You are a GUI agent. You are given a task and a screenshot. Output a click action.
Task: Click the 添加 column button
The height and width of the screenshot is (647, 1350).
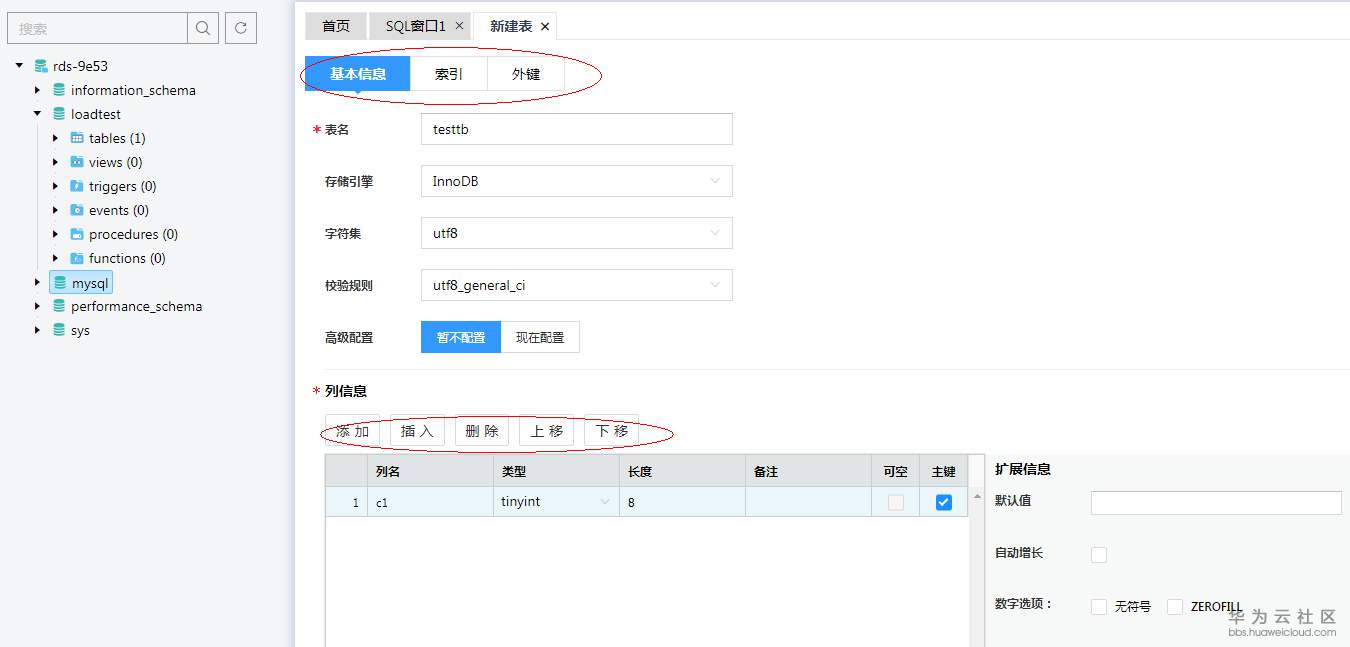point(352,431)
